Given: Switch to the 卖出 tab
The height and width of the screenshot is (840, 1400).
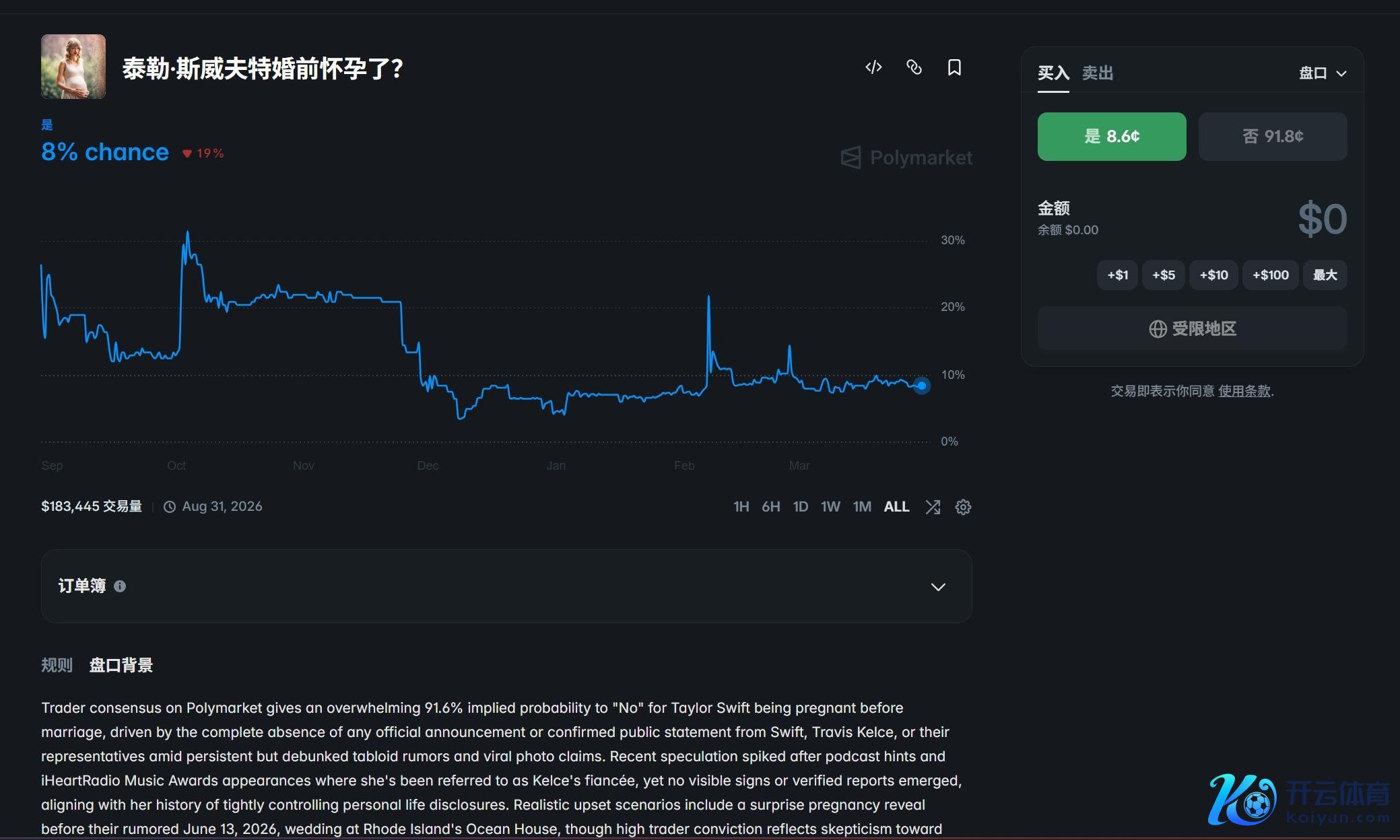Looking at the screenshot, I should pyautogui.click(x=1097, y=73).
